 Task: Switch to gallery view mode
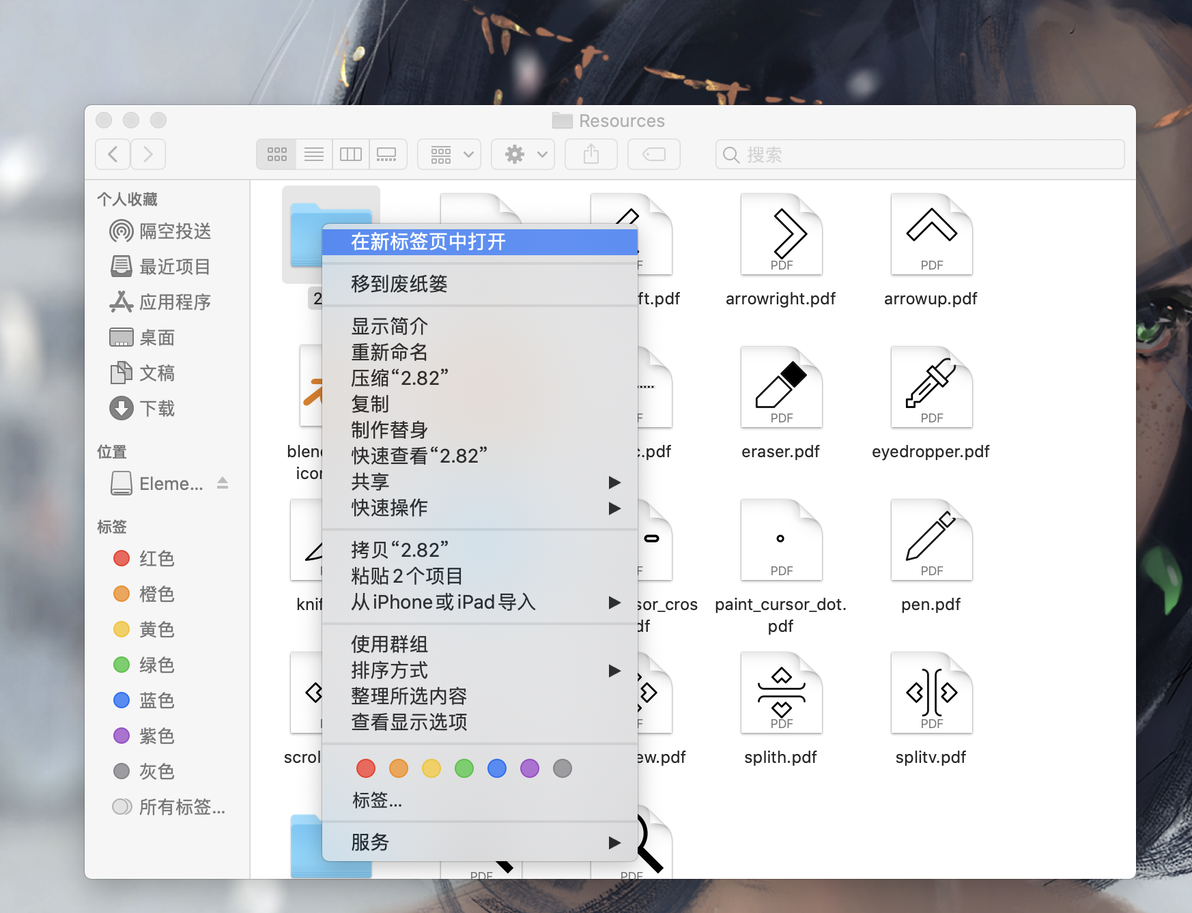coord(387,154)
